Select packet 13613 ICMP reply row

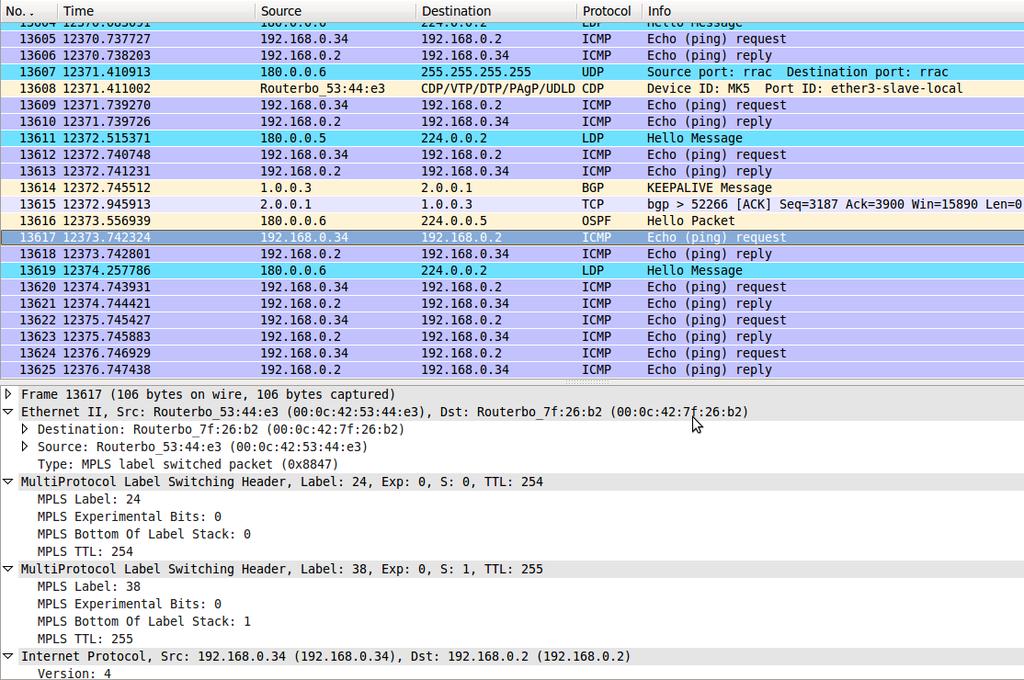click(512, 171)
